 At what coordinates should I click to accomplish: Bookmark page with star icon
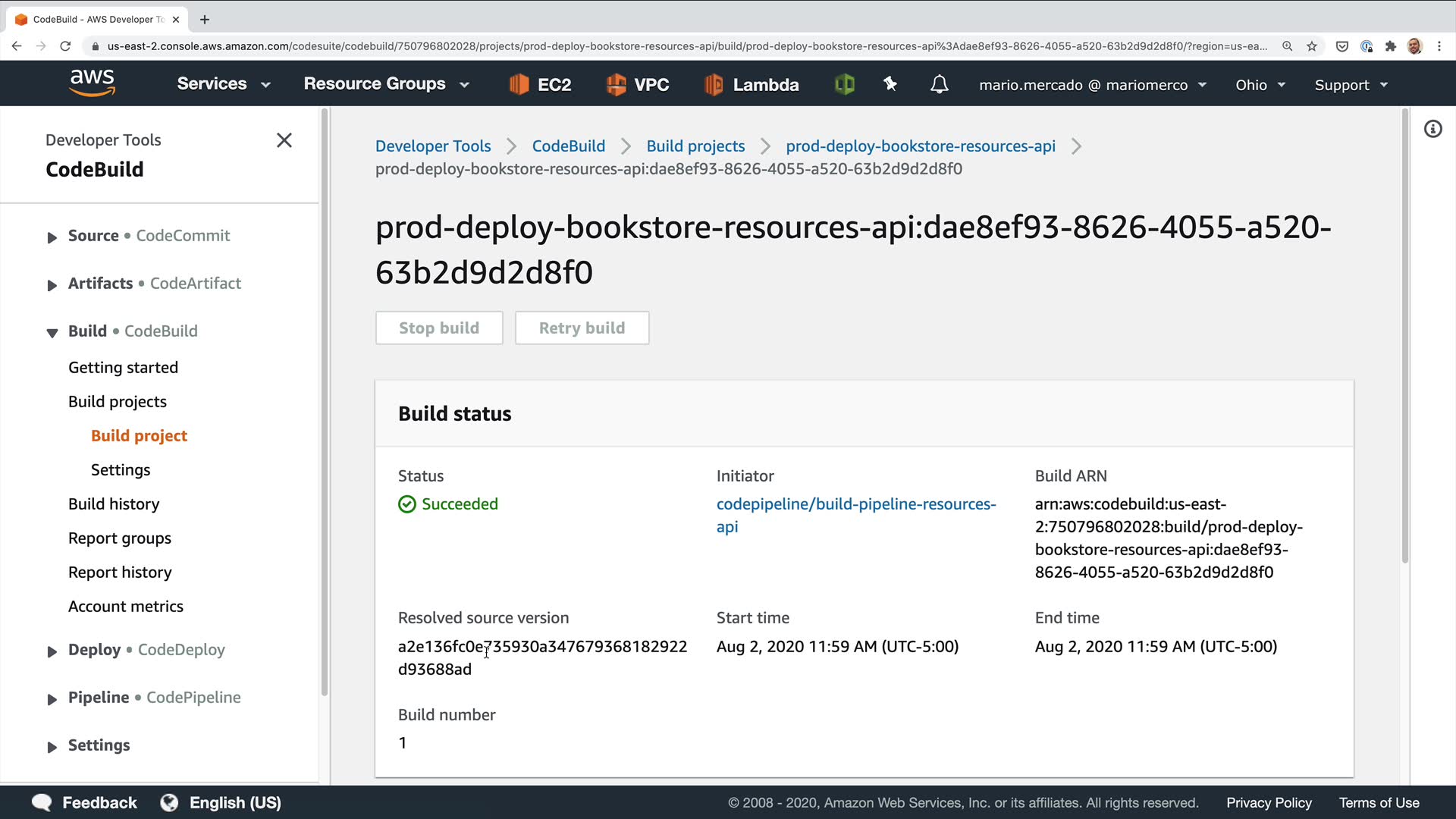pos(1312,46)
